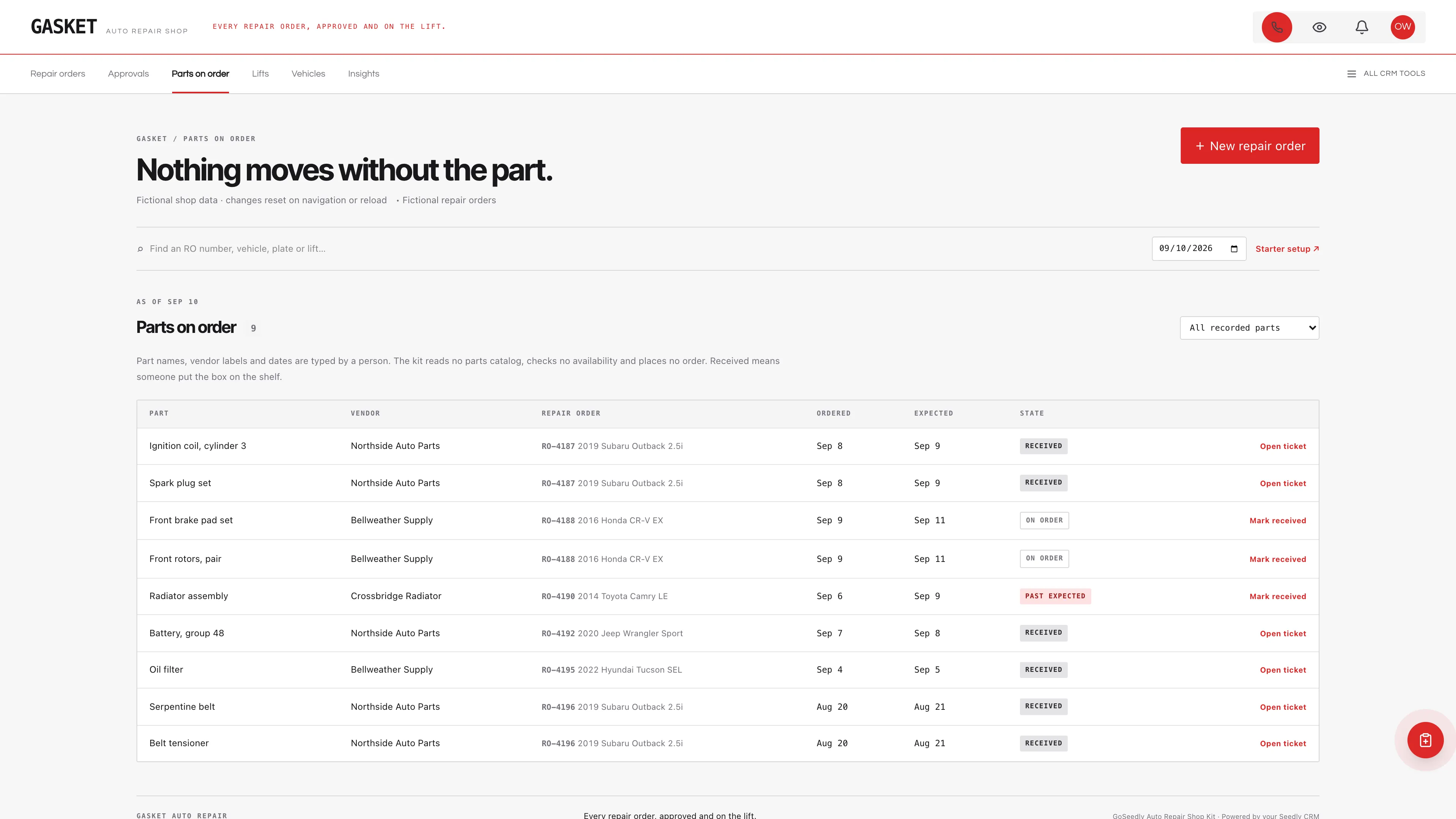Click the PAST EXPECTED status badge

[1055, 596]
